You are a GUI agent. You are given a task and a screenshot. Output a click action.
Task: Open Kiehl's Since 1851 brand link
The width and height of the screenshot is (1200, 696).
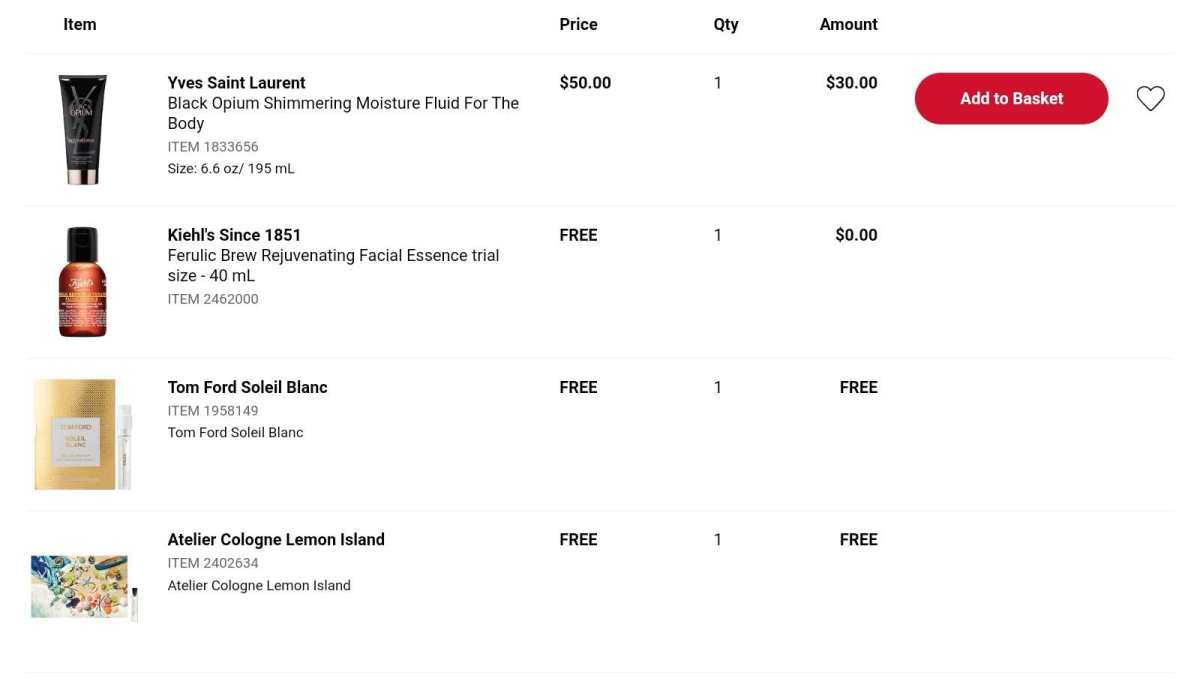click(234, 235)
